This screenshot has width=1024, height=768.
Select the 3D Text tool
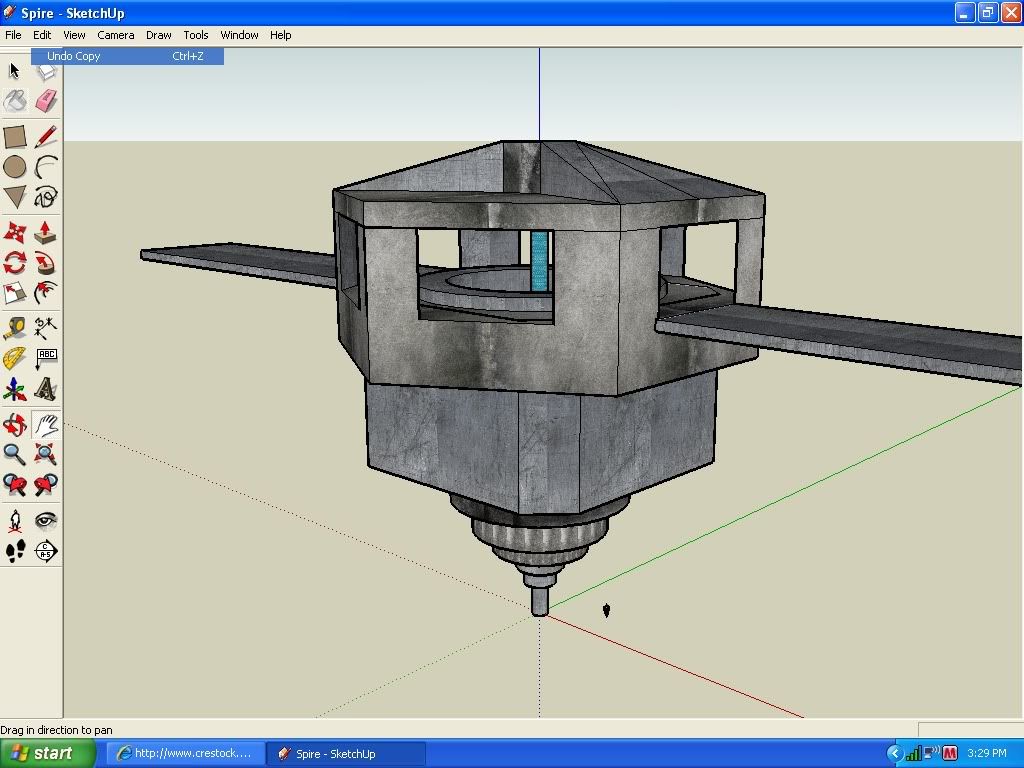[x=46, y=389]
